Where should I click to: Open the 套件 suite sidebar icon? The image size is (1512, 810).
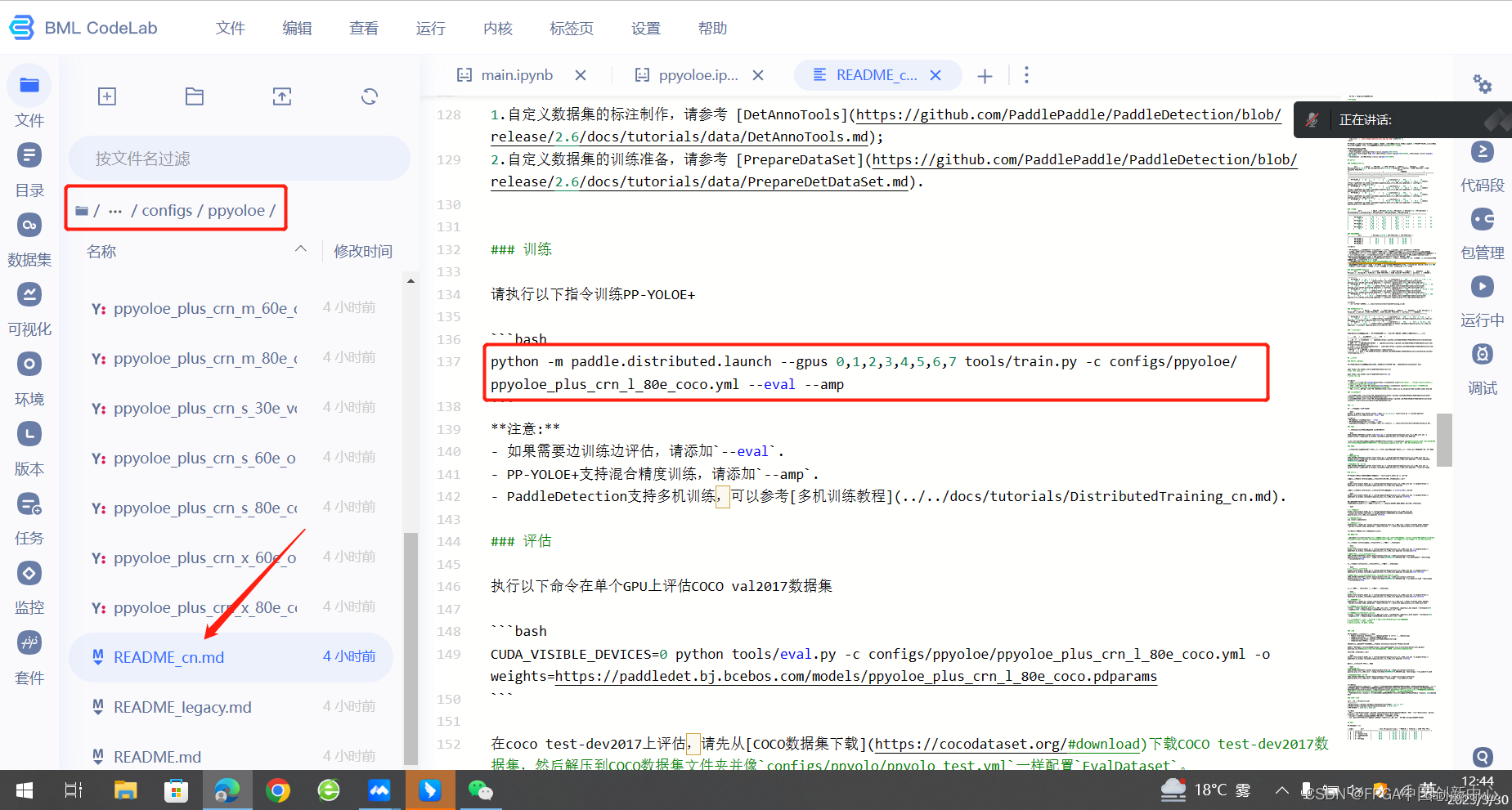pos(29,642)
